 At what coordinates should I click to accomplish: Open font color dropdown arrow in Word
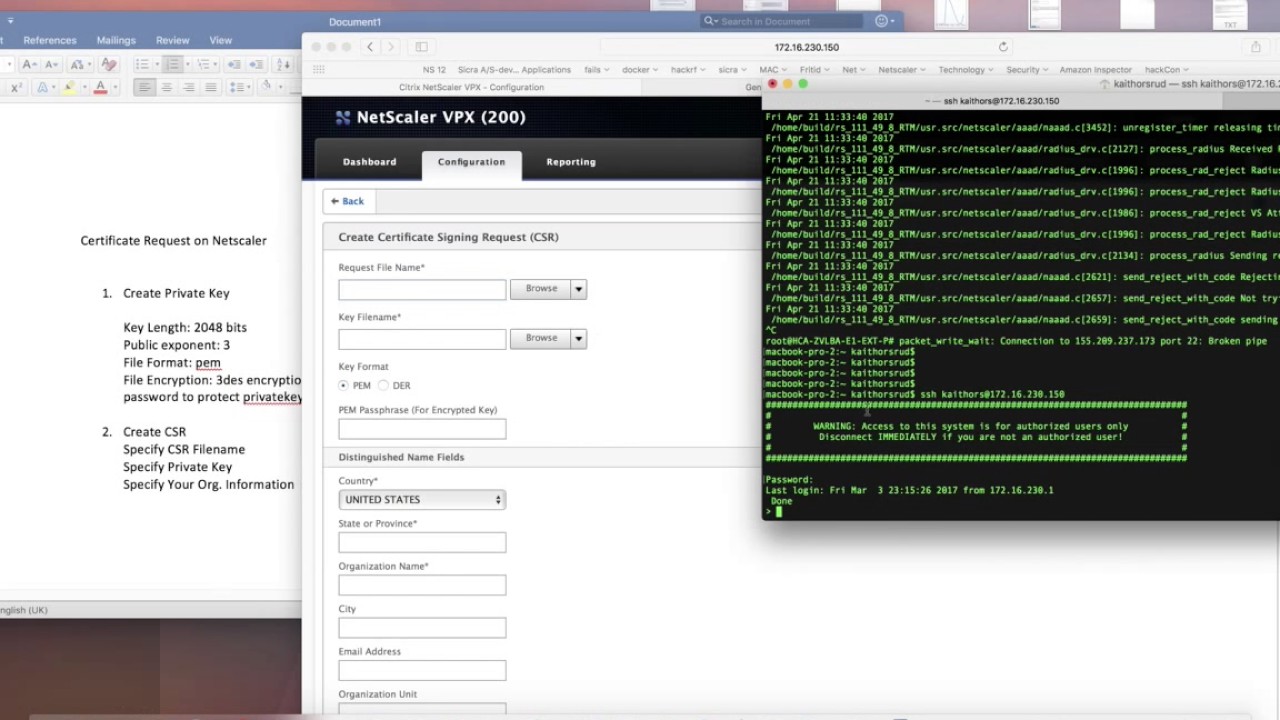pyautogui.click(x=115, y=87)
